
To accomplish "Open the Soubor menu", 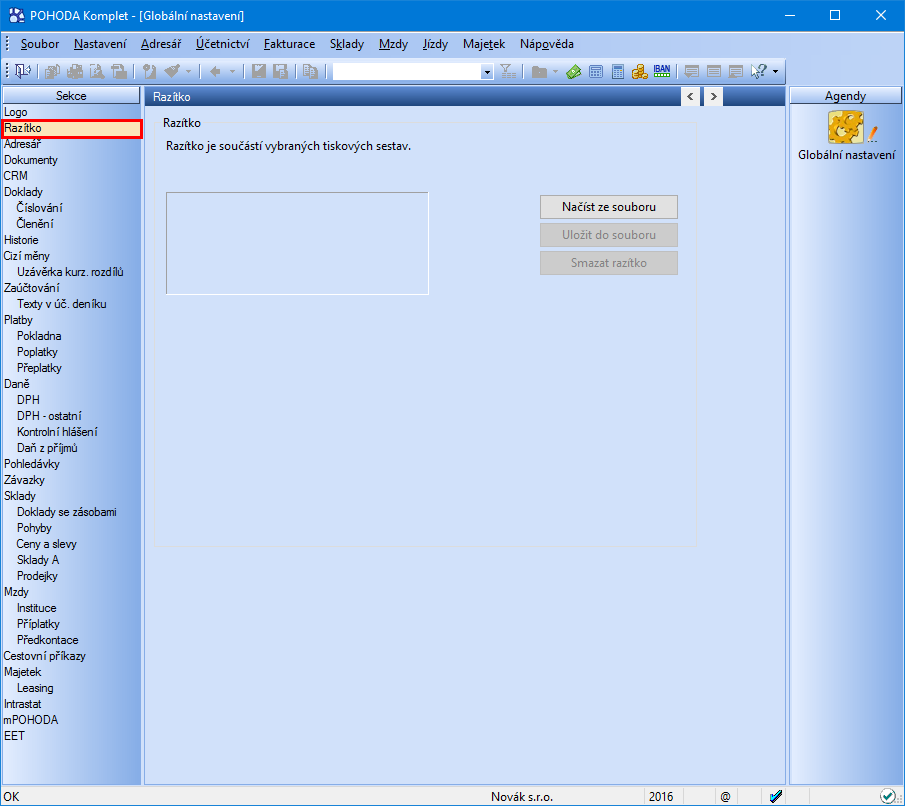I will (x=40, y=44).
